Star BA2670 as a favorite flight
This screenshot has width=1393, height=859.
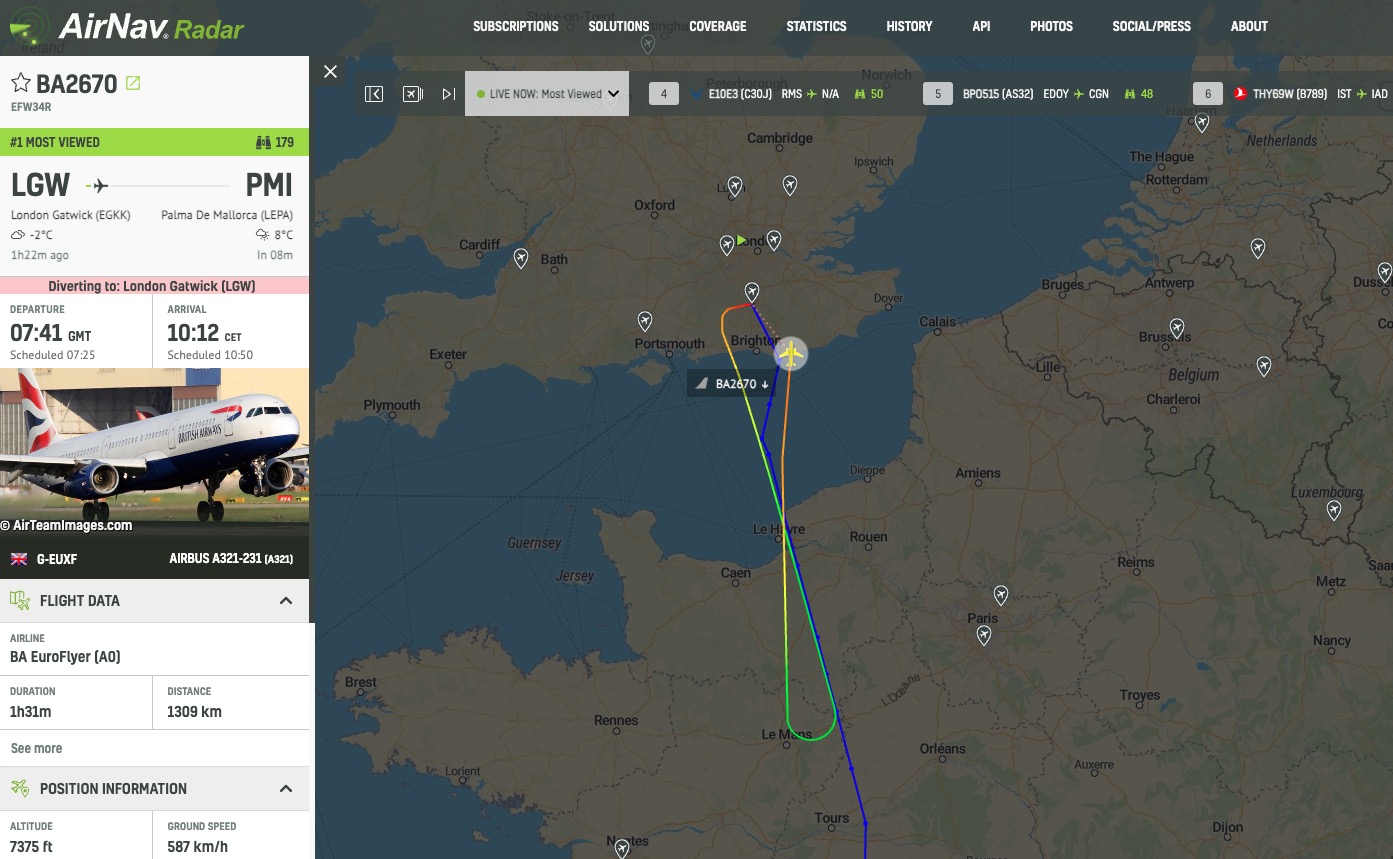(21, 83)
